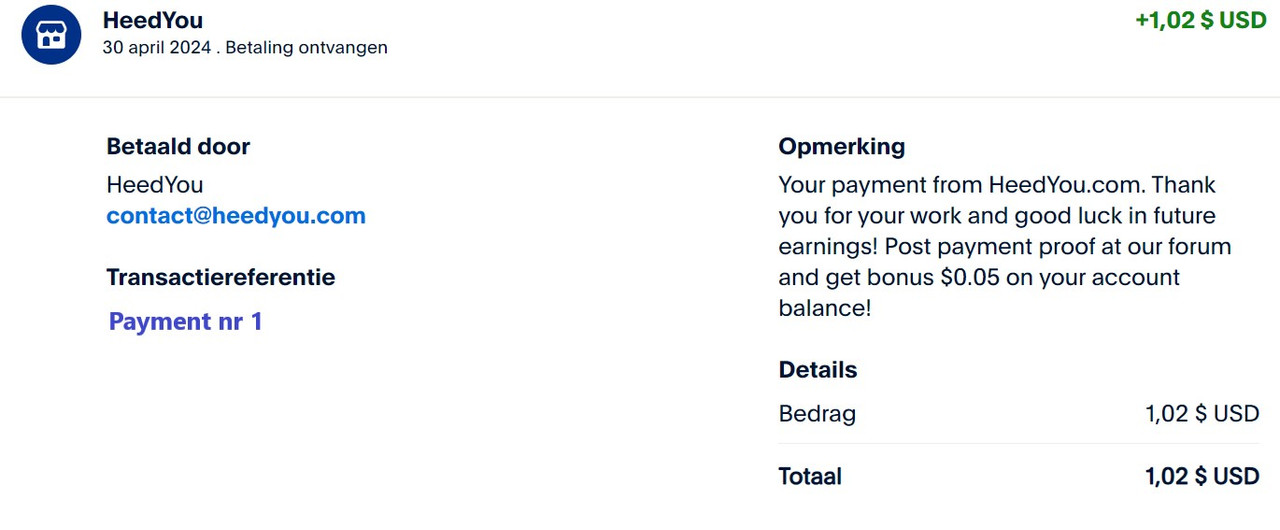Click the Betaald door heading
This screenshot has width=1280, height=530.
point(178,147)
